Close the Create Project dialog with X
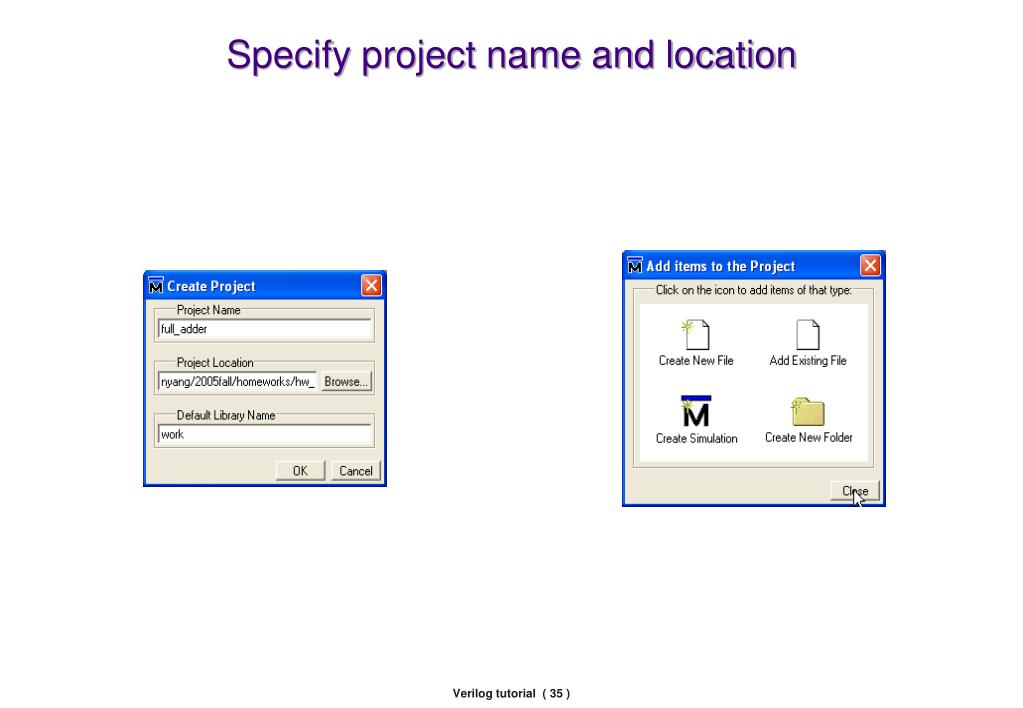1023x708 pixels. coord(371,285)
